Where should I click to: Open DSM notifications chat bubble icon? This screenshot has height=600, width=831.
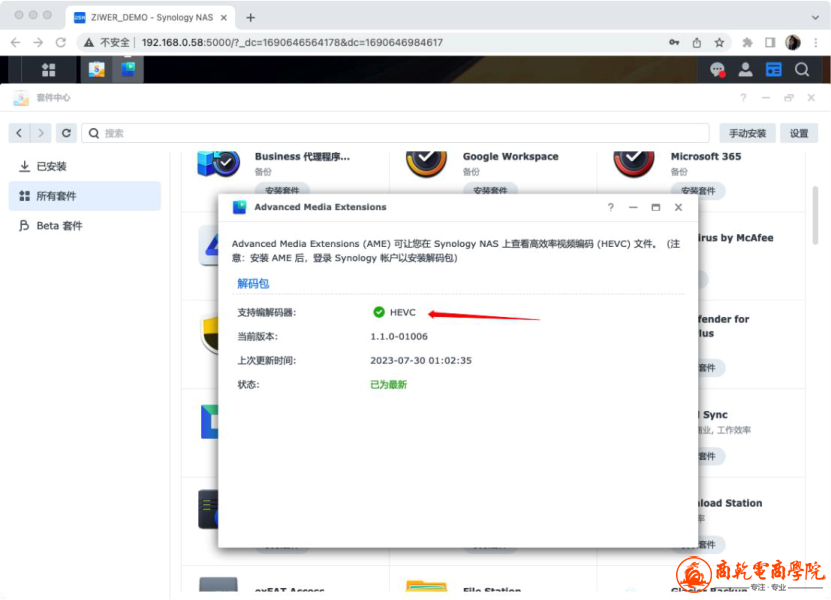click(x=718, y=70)
